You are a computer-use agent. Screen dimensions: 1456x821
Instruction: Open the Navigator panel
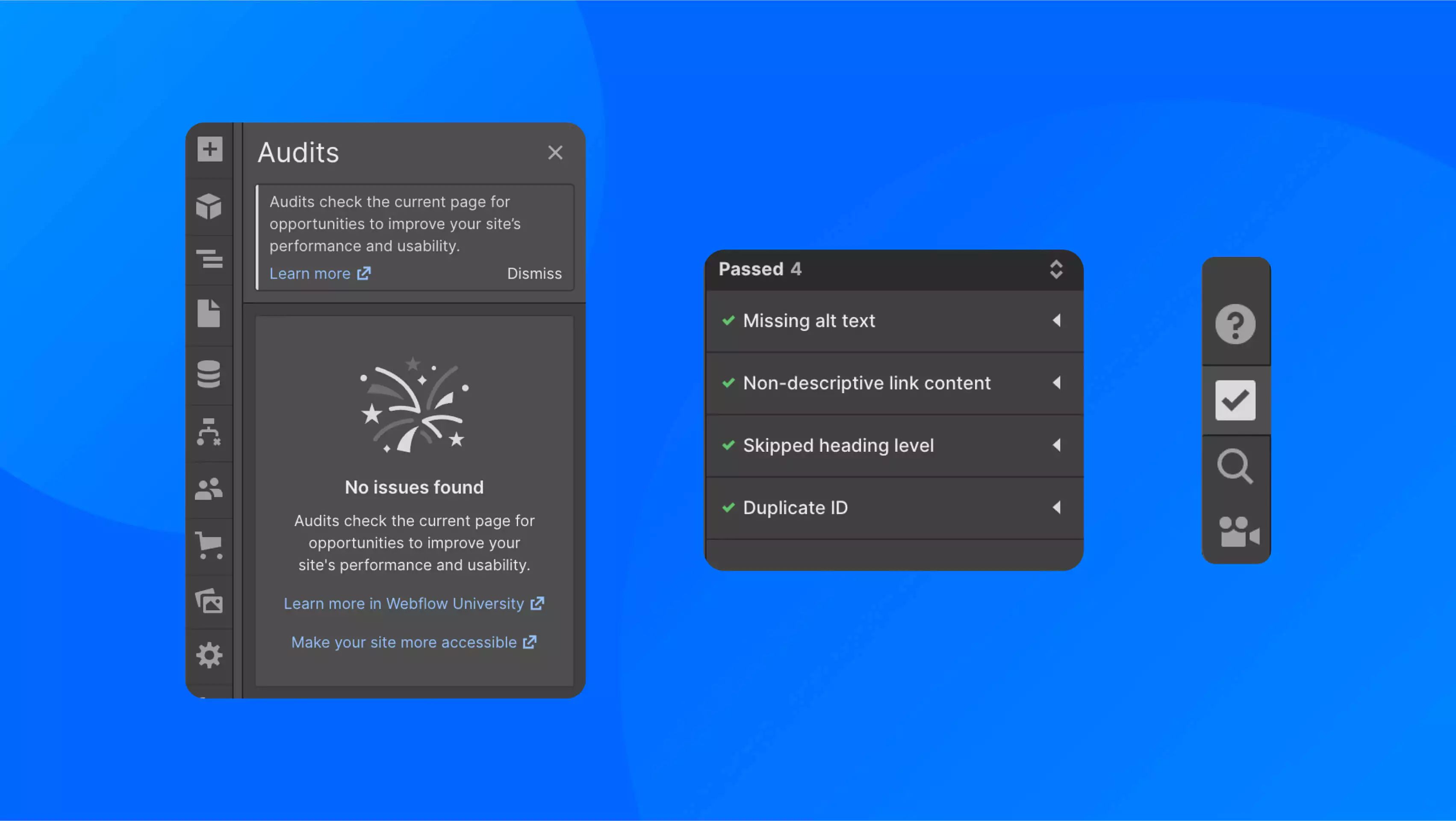pos(209,259)
